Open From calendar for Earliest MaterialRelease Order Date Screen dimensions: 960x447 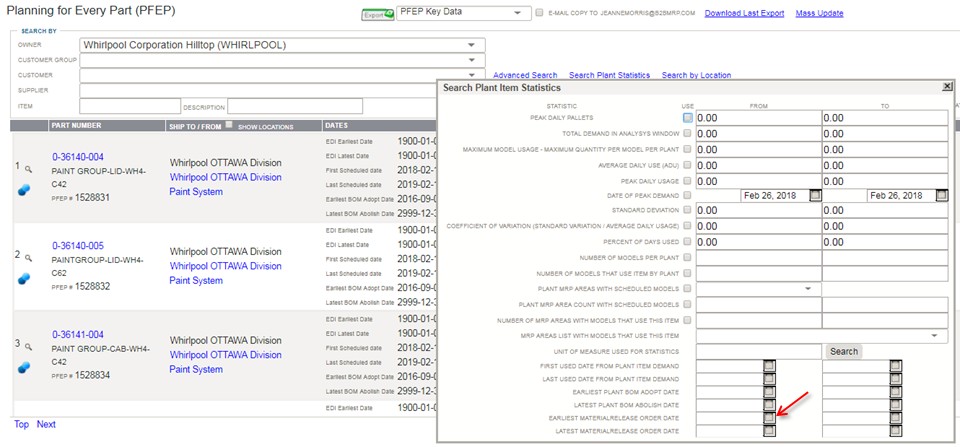pyautogui.click(x=770, y=418)
